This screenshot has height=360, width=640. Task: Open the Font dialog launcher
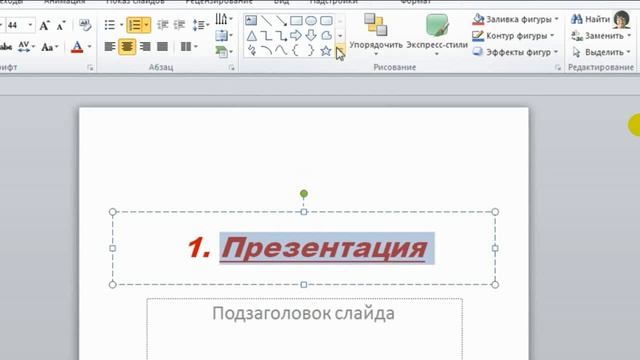pos(90,68)
